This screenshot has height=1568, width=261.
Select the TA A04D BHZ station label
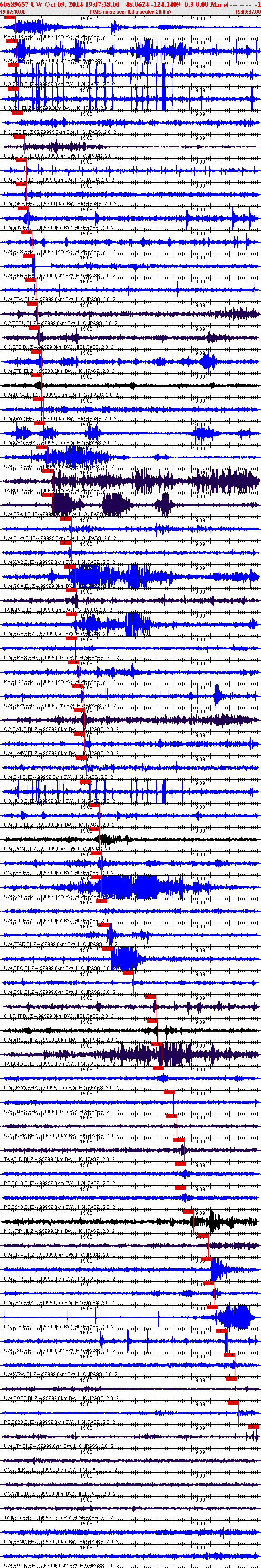(x=60, y=1159)
